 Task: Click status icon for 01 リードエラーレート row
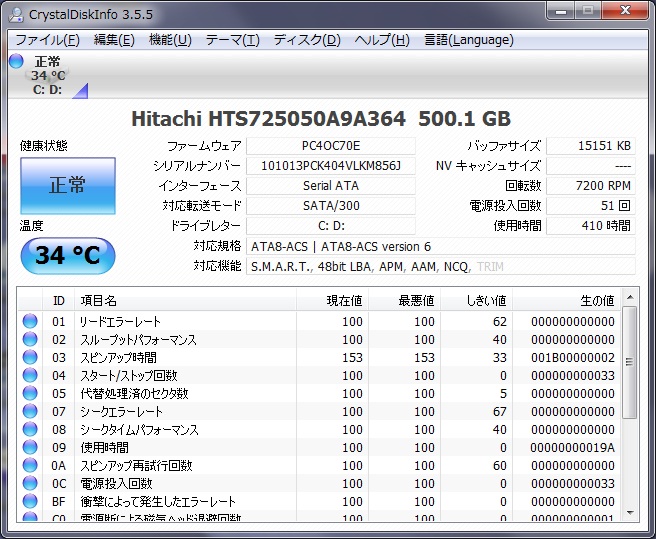(30, 322)
